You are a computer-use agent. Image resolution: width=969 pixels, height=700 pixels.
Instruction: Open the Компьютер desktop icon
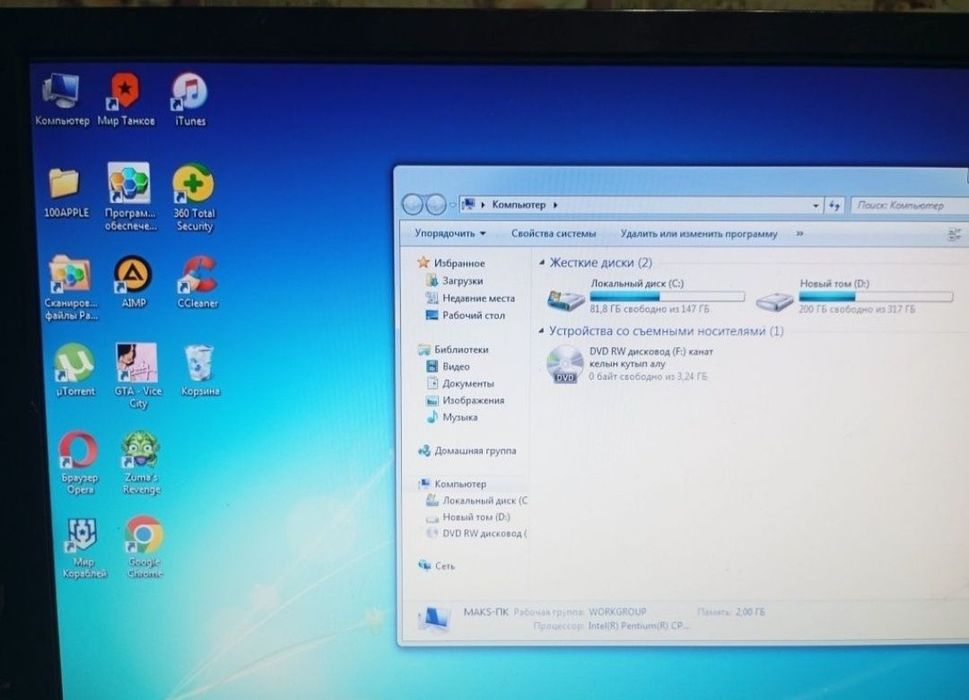(x=61, y=99)
